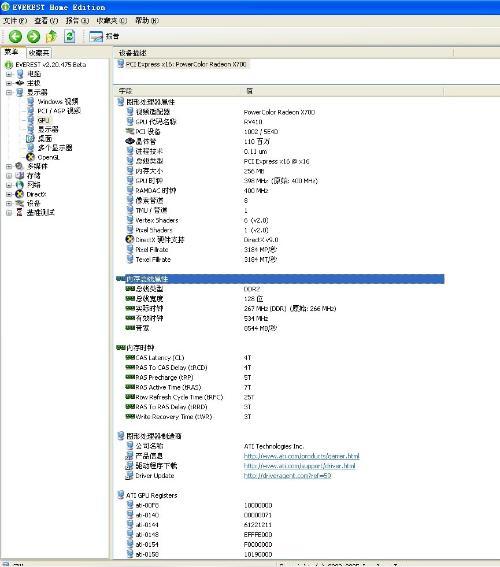Expand the 网络 tree node
This screenshot has width=500, height=567.
[9, 185]
